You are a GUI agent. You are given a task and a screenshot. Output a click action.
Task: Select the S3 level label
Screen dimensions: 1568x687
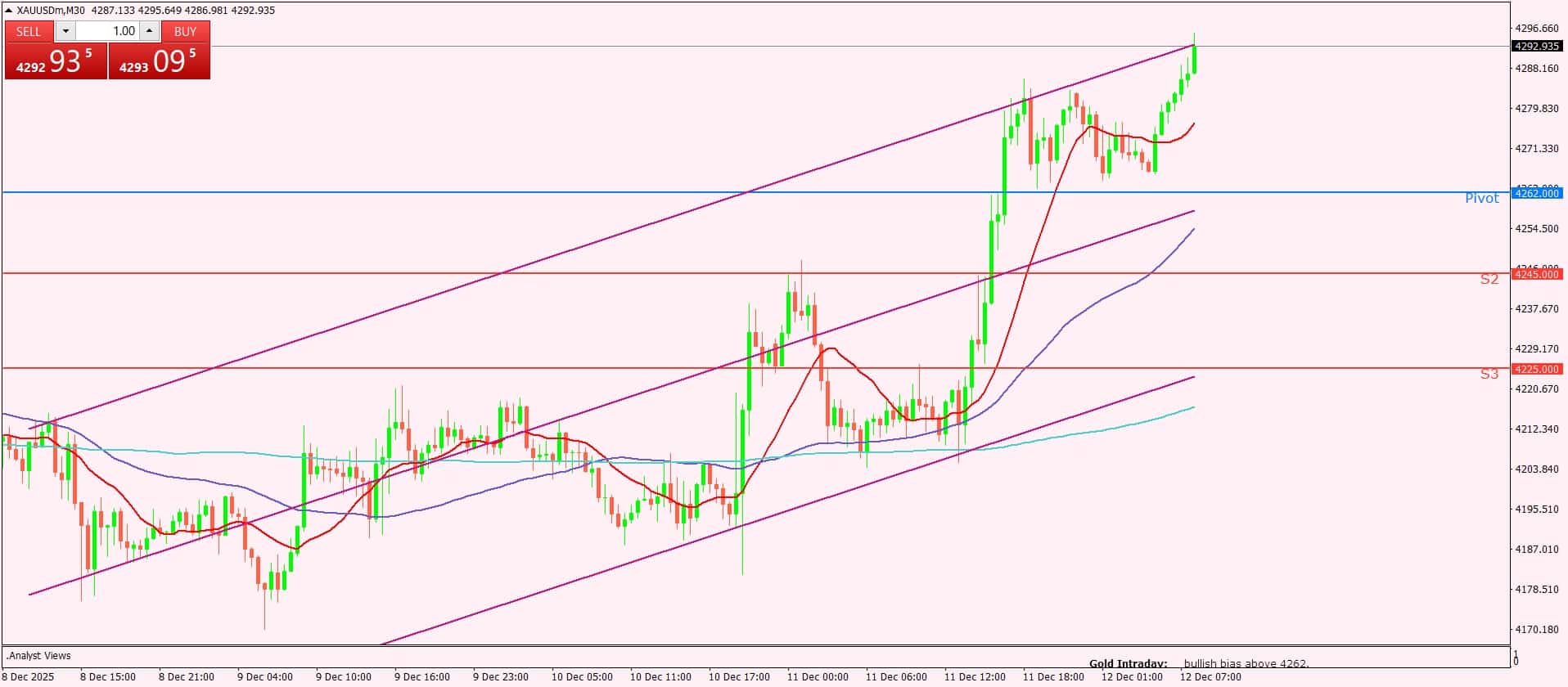click(1489, 374)
